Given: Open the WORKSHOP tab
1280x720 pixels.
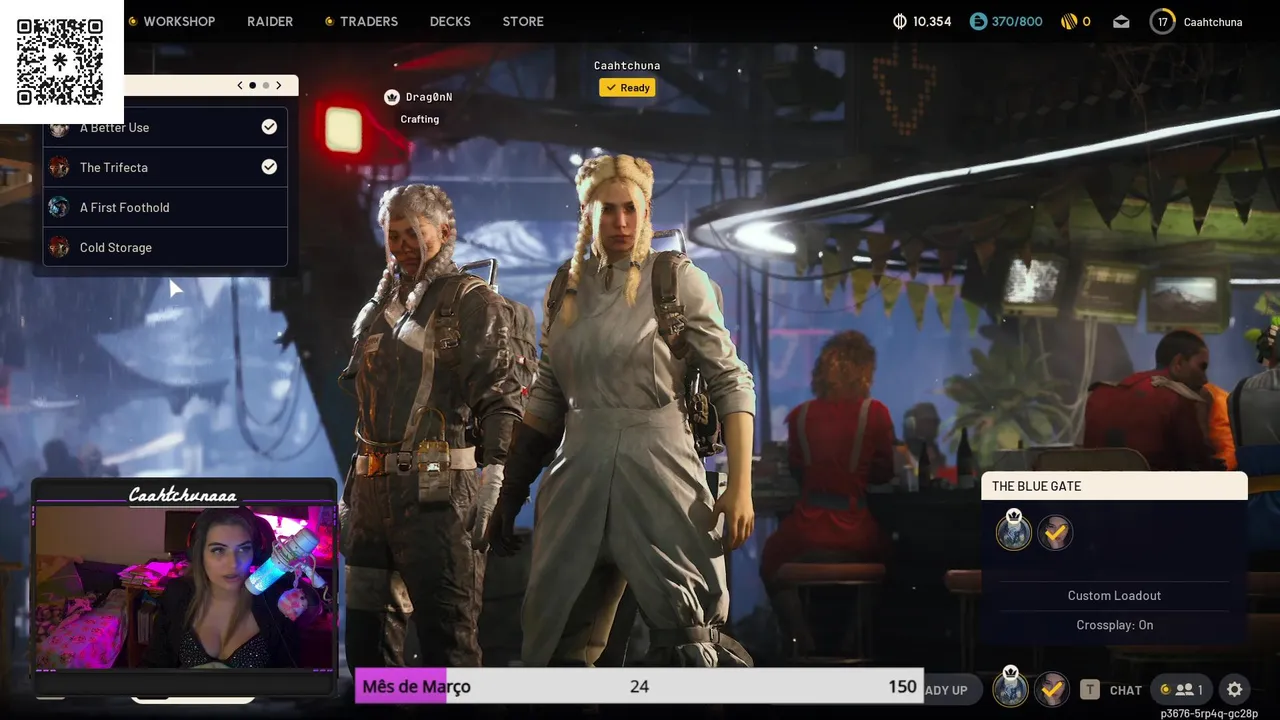Looking at the screenshot, I should [x=179, y=21].
